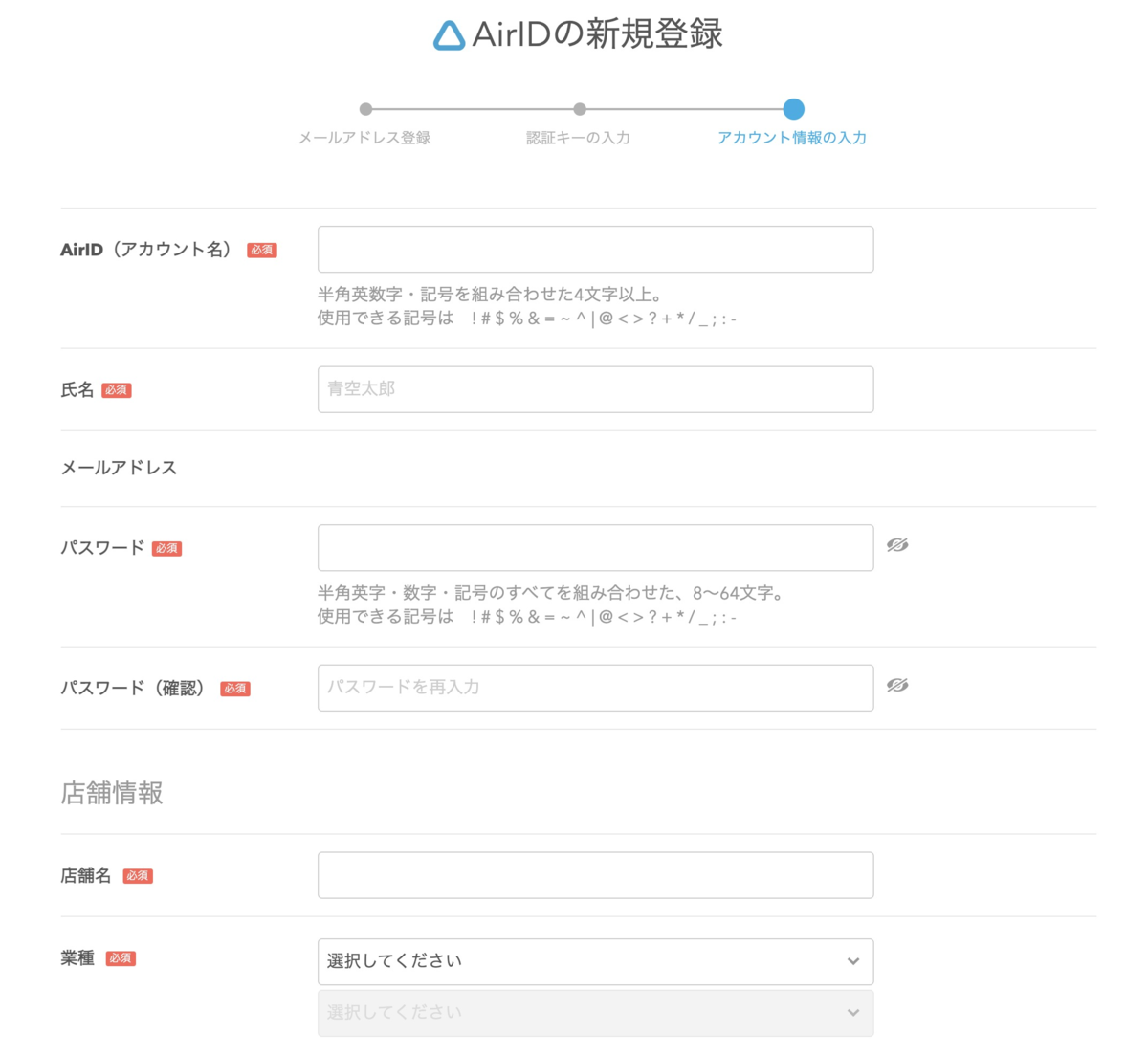Select the メールアドレス登録 step label
This screenshot has width=1148, height=1055.
(x=364, y=138)
